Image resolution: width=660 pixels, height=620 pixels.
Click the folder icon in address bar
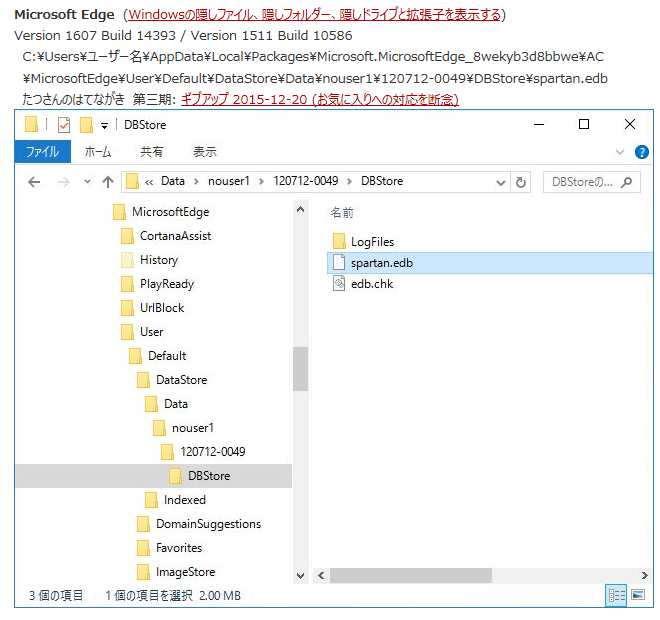point(132,181)
